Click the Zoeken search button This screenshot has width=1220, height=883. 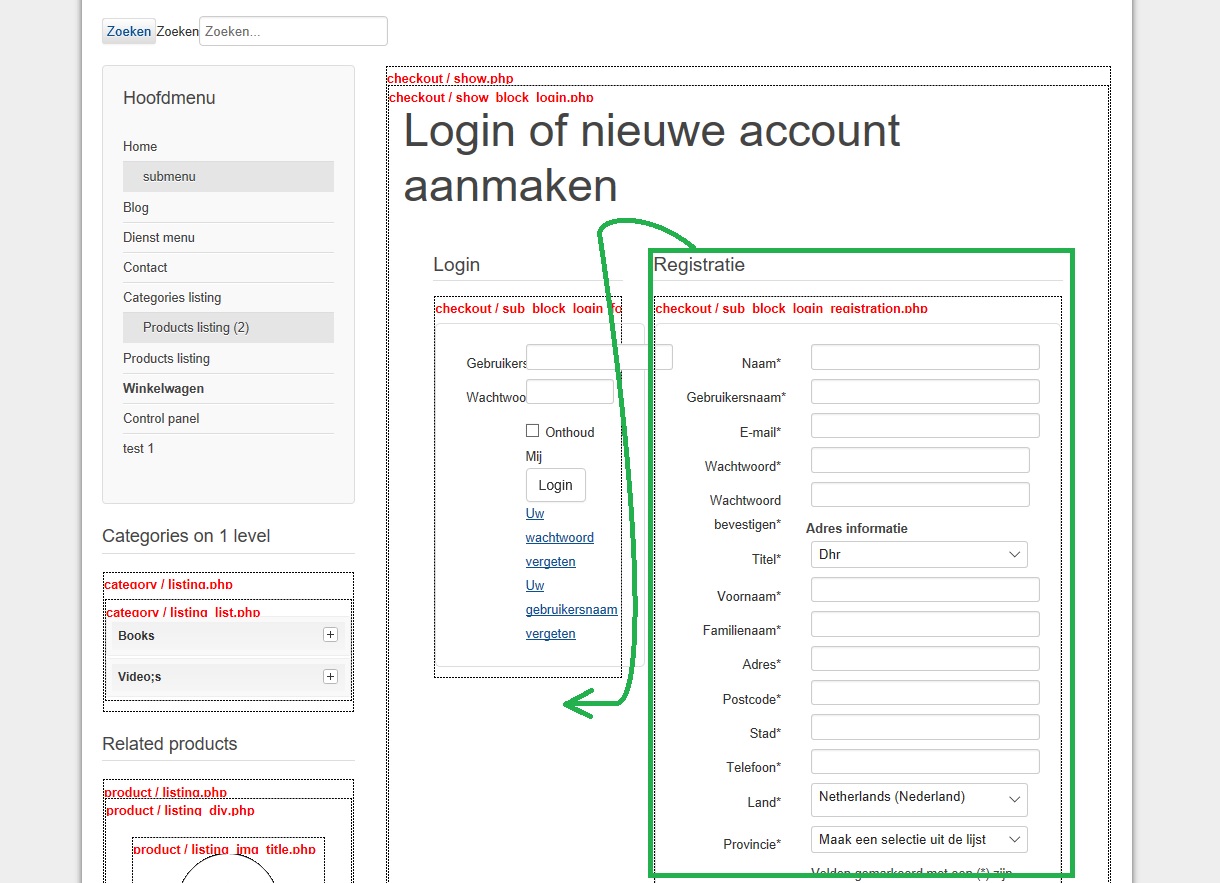(x=129, y=31)
